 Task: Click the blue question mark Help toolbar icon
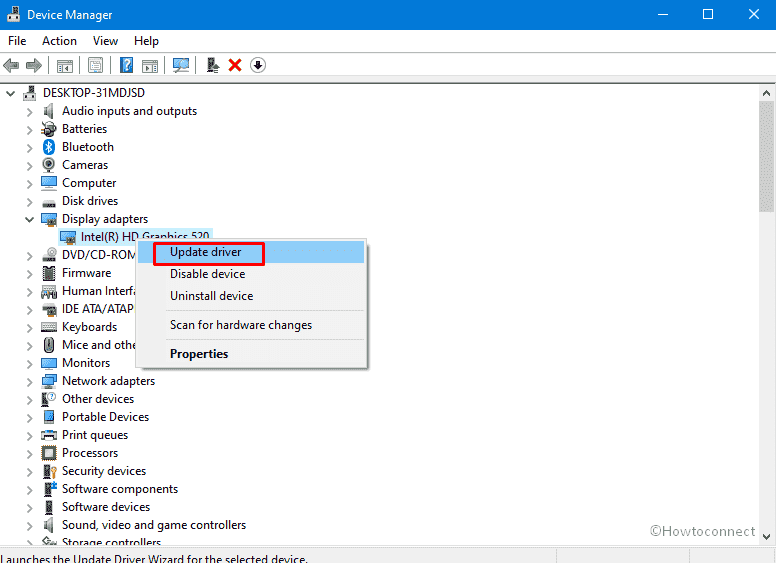[x=127, y=65]
